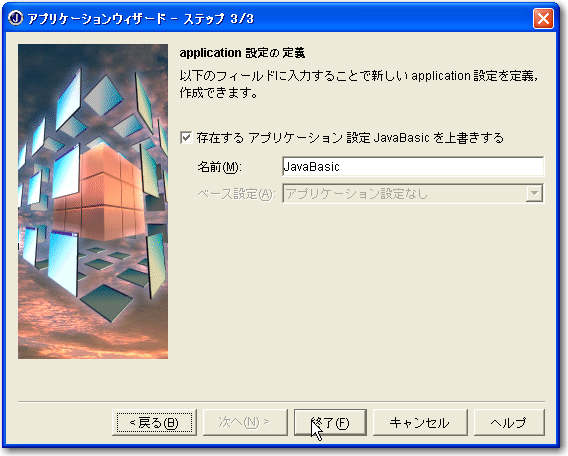Click the separator line above the buttons
Viewport: 568px width, 456px height.
click(x=281, y=402)
